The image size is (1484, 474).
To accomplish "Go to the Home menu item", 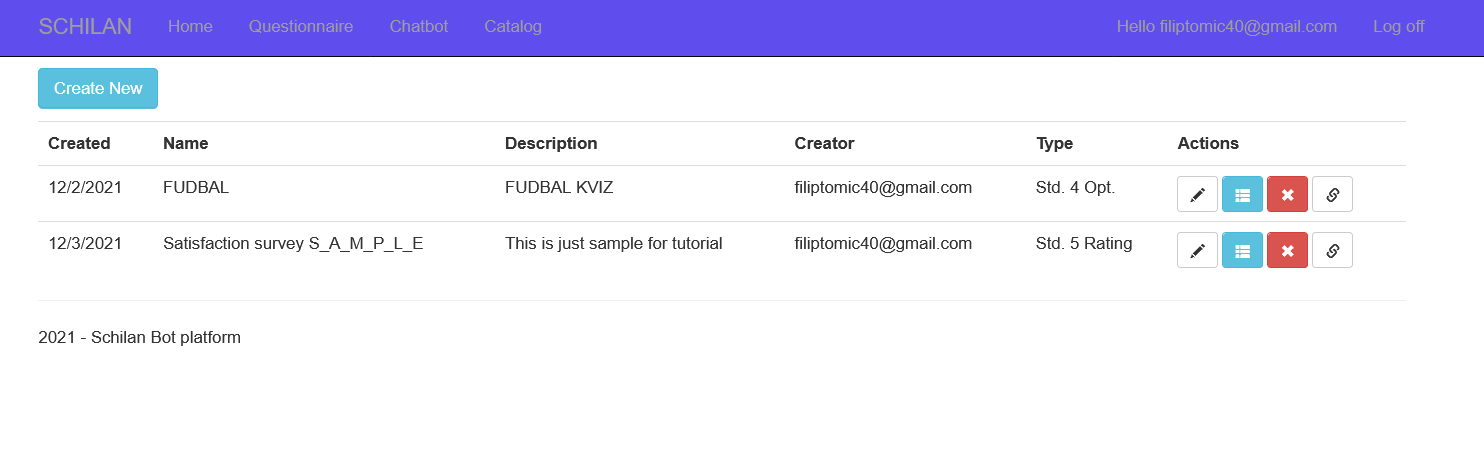I will click(190, 27).
